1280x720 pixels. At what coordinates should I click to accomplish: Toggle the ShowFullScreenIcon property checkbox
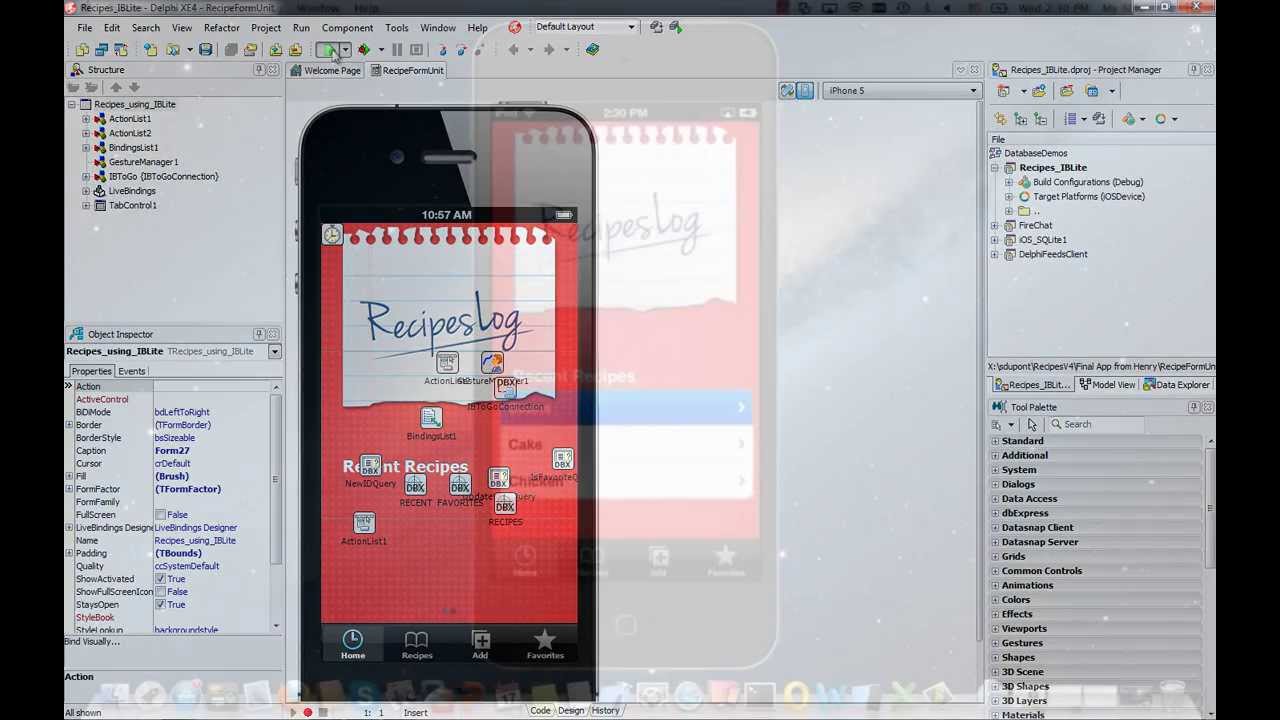click(x=160, y=592)
